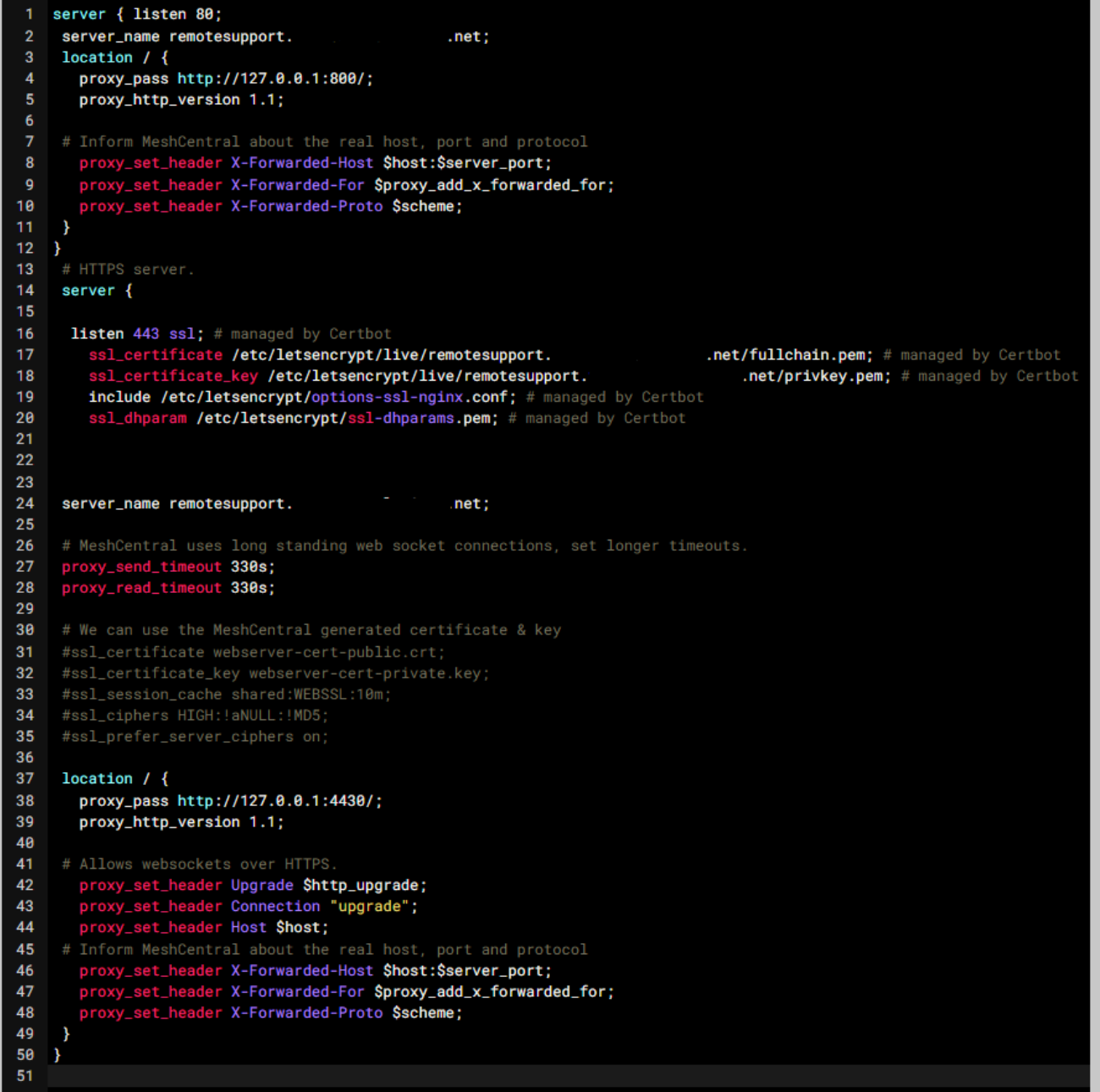Click '$host:$server_port' on line 46

click(x=463, y=971)
